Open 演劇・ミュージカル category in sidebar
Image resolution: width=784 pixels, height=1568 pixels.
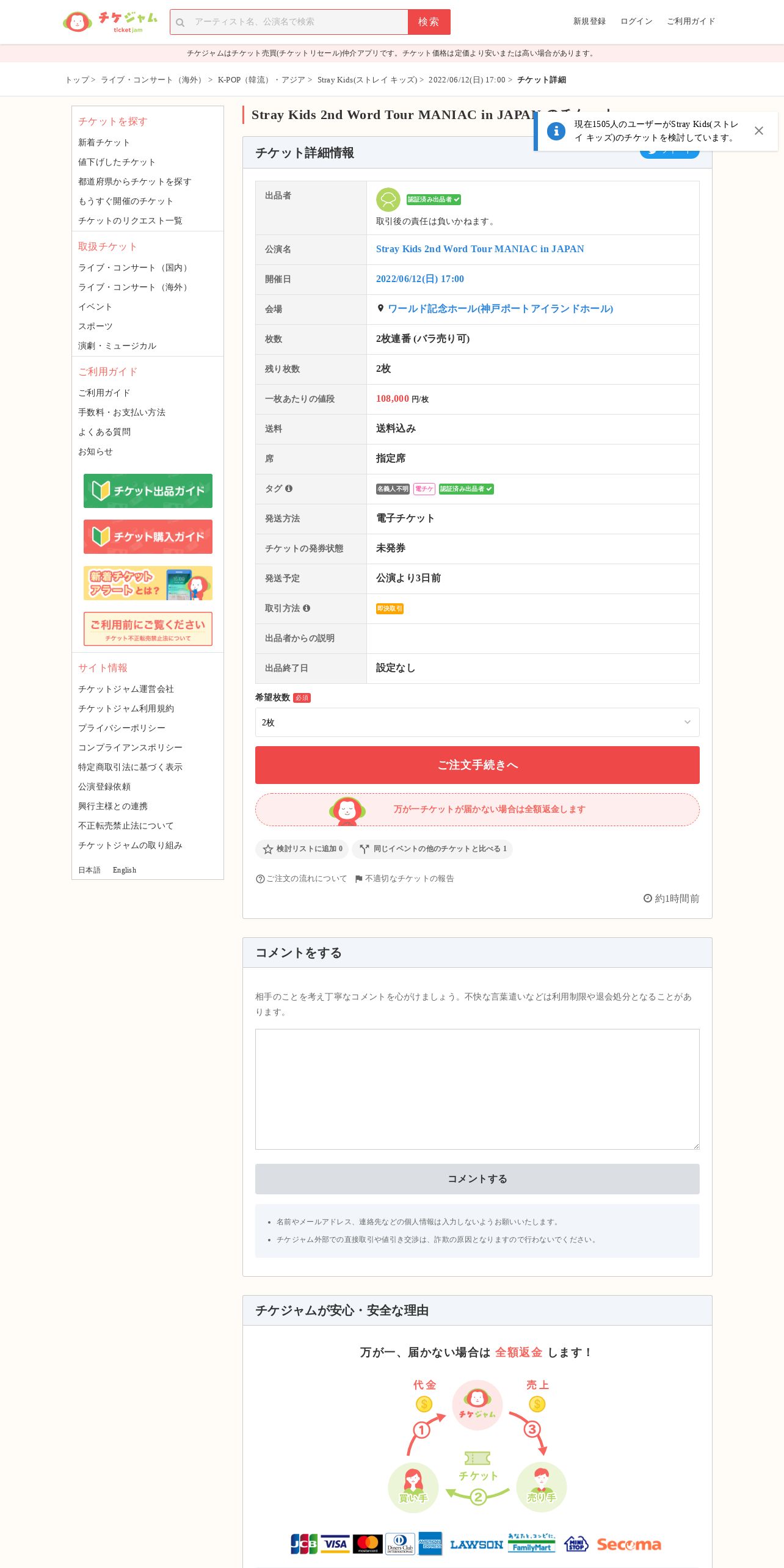tap(117, 346)
